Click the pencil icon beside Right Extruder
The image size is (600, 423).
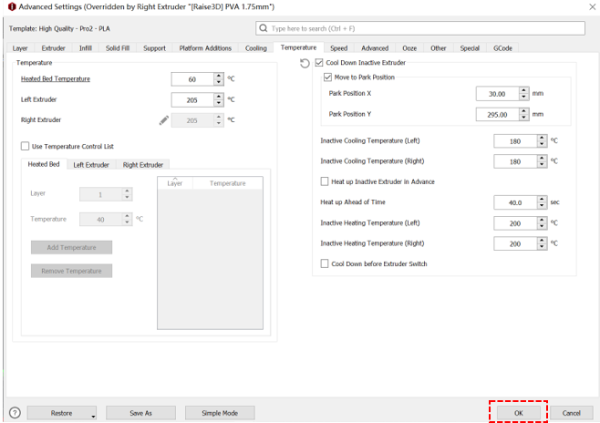click(x=164, y=120)
